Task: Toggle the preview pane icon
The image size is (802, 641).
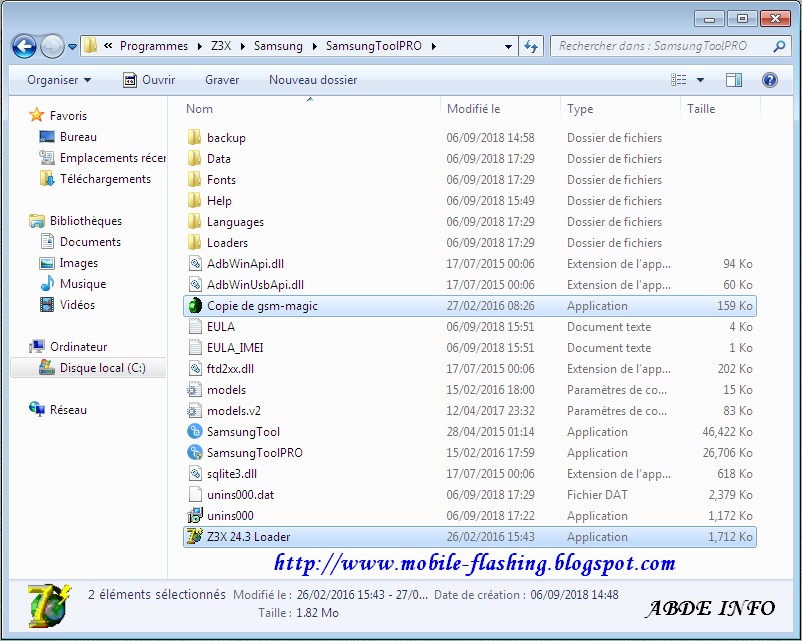Action: [x=734, y=80]
